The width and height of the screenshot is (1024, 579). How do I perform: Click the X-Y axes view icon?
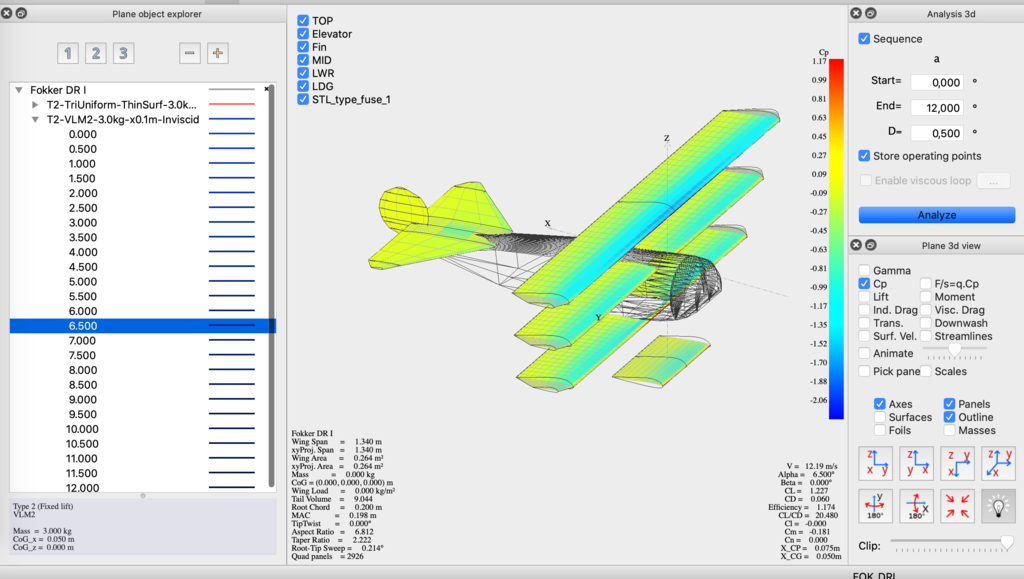pyautogui.click(x=958, y=463)
